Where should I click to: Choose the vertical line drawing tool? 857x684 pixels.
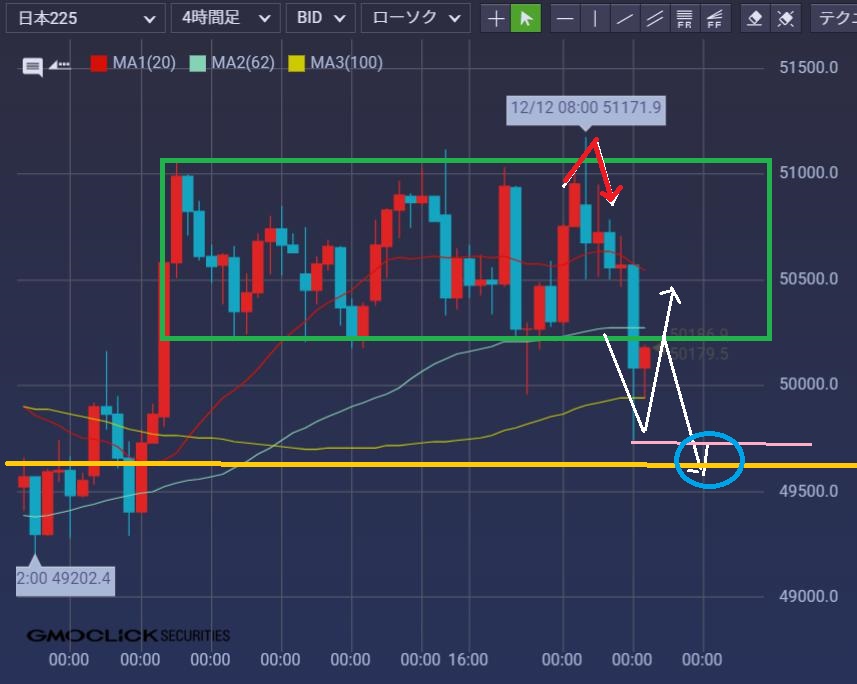tap(595, 18)
